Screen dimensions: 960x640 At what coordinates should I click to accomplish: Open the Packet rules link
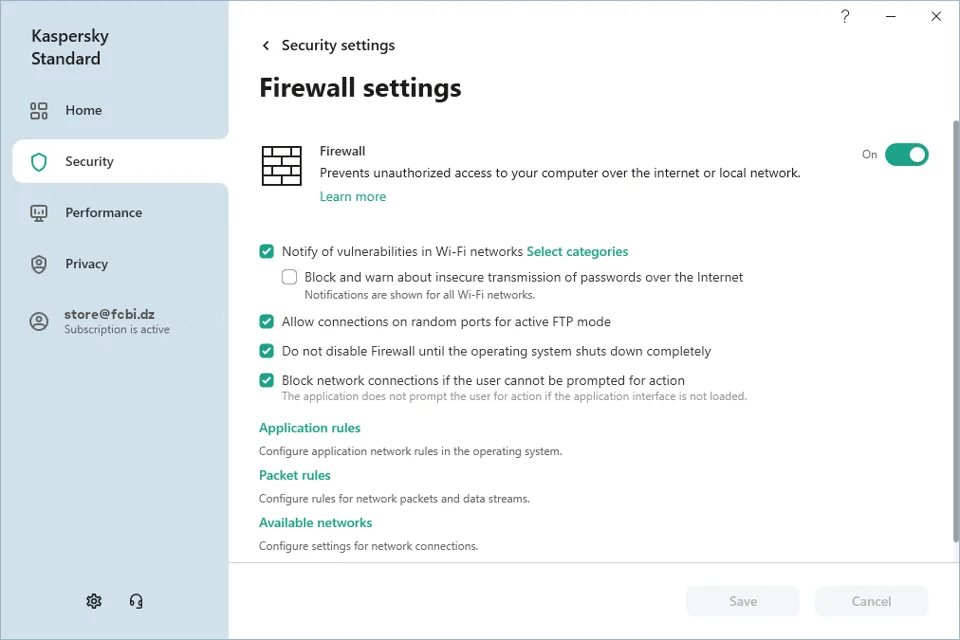click(x=294, y=475)
